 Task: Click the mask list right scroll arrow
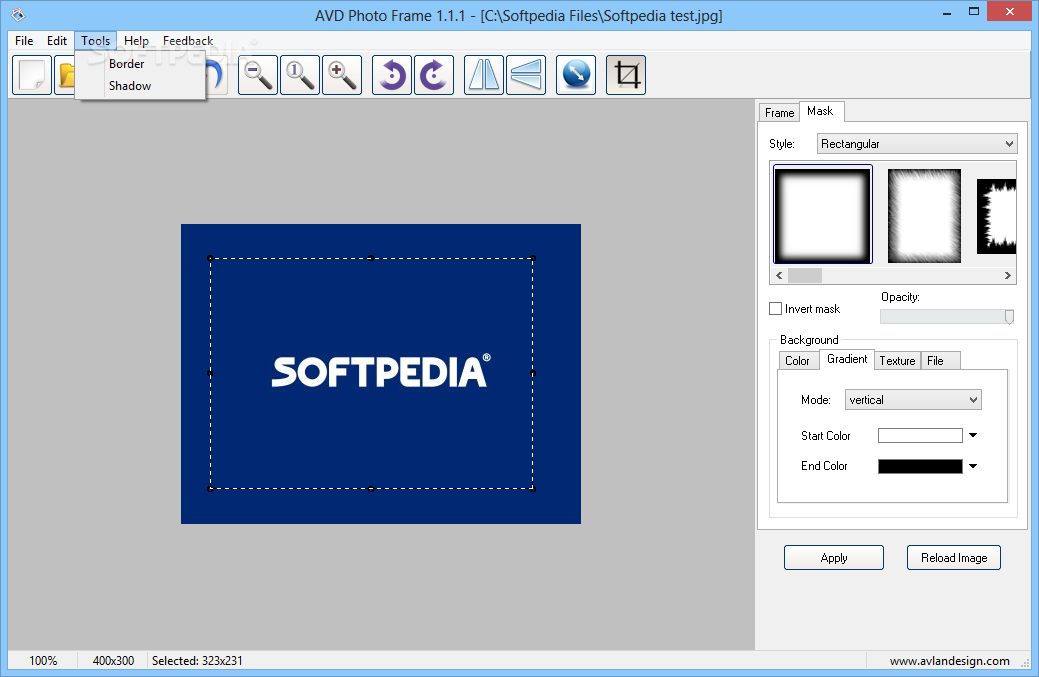(x=1008, y=276)
